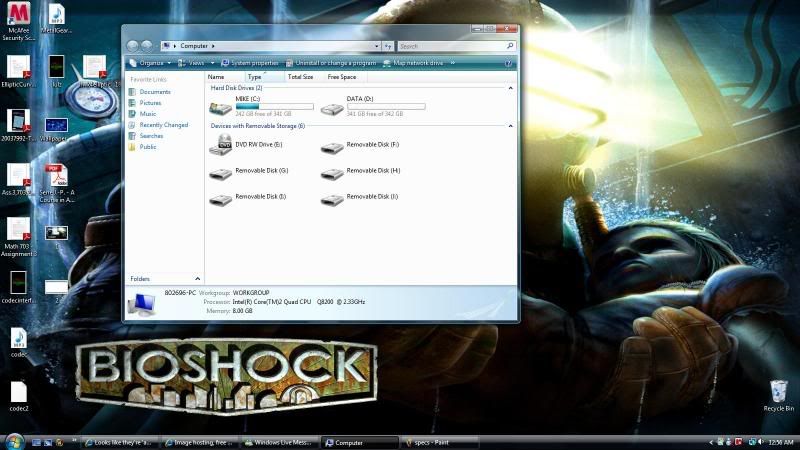Screen dimensions: 800x450
Task: Open the DATA (D:) drive
Action: pos(373,106)
